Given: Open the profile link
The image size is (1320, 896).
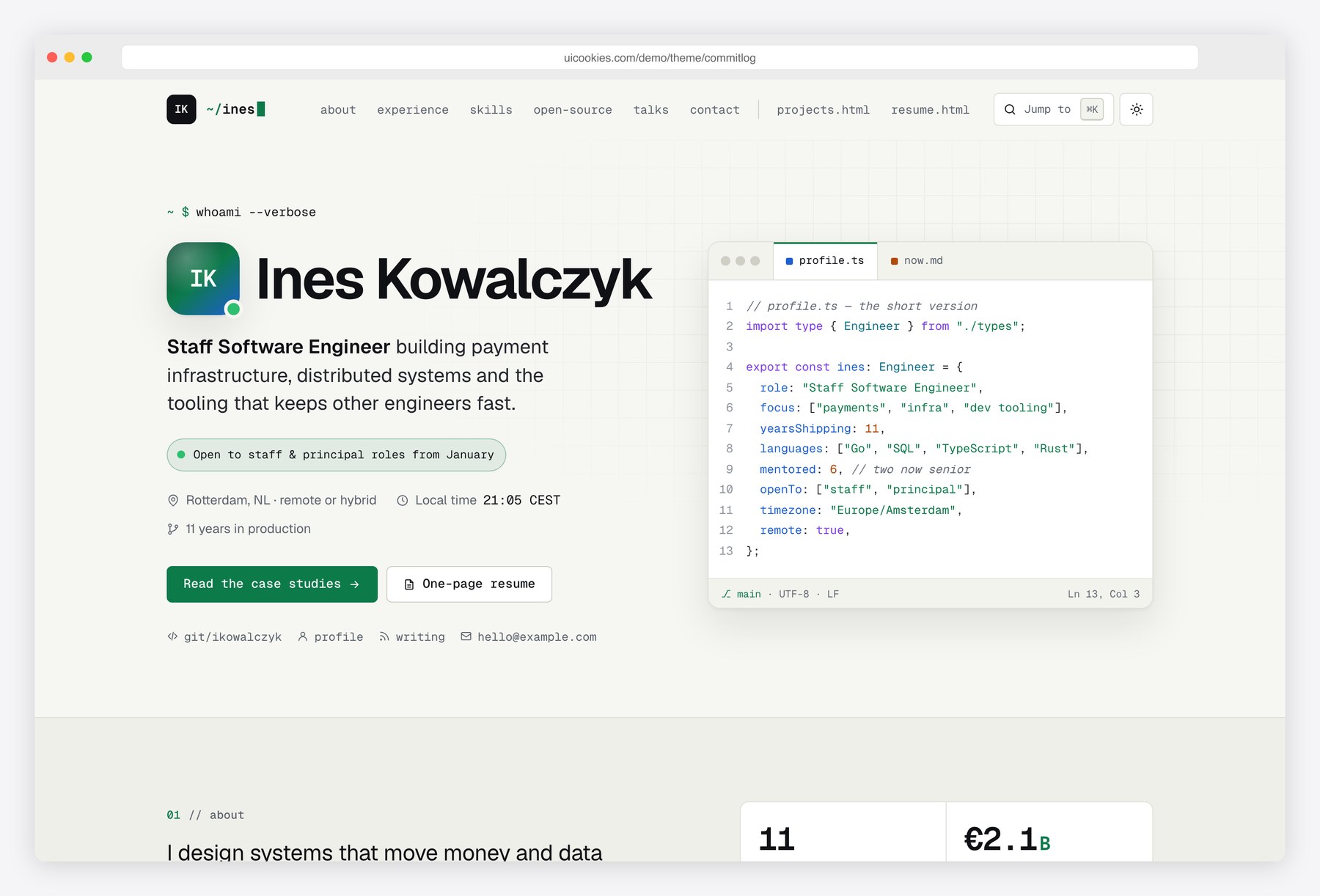Looking at the screenshot, I should coord(331,637).
